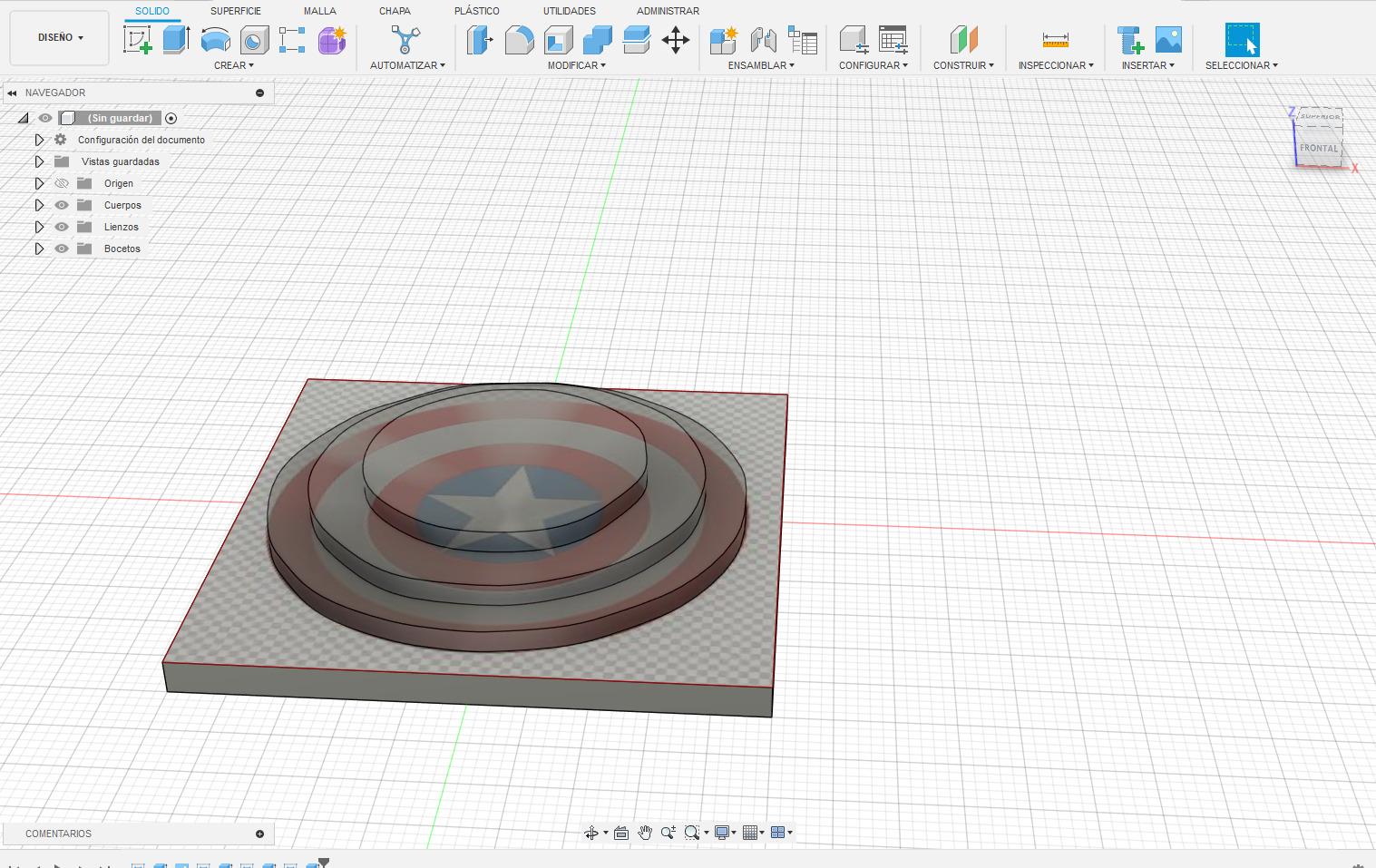The width and height of the screenshot is (1376, 868).
Task: Open the ENSAMBLAR dropdown menu
Action: click(761, 65)
